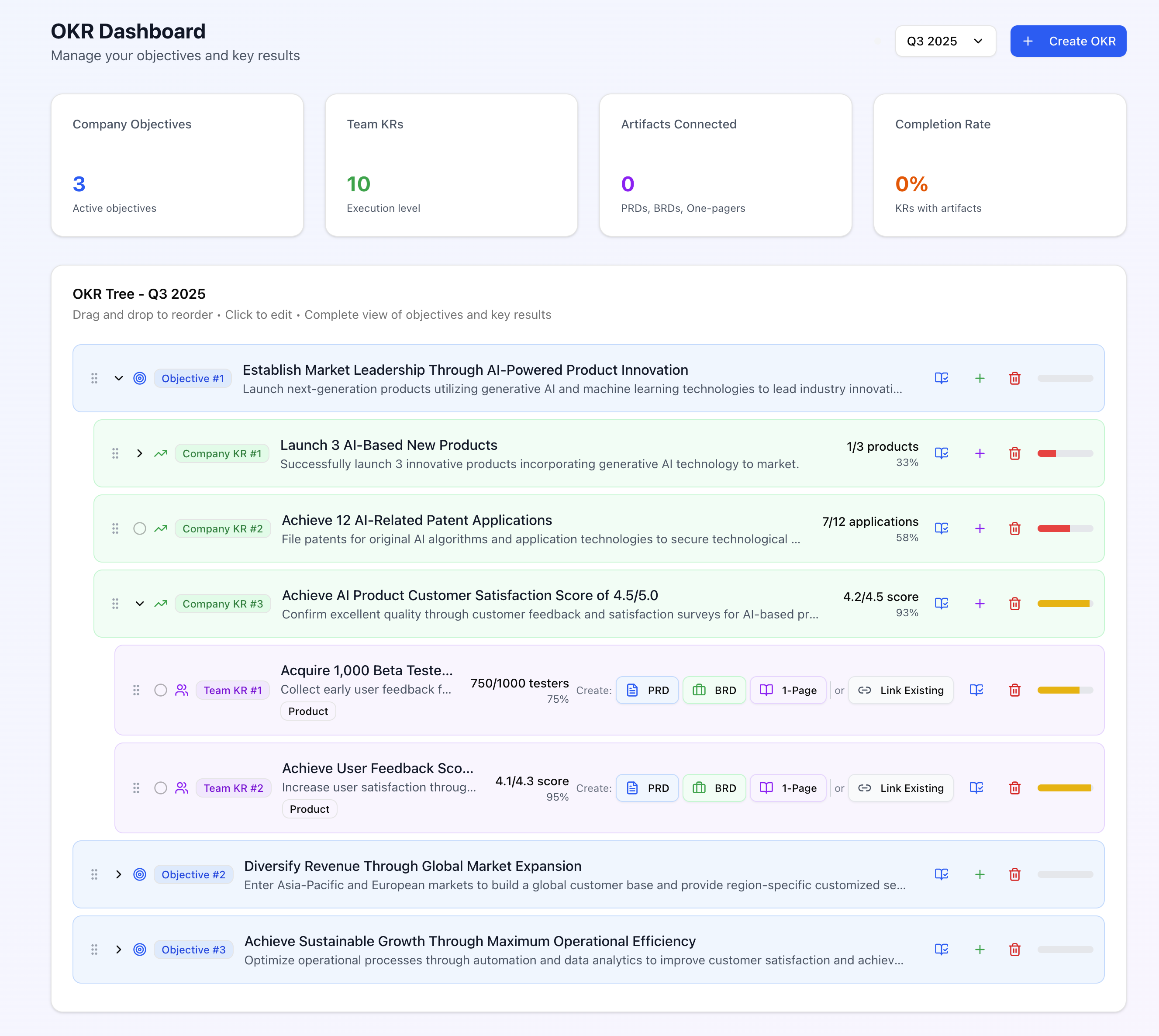Create a BRD for Team KR #1

714,690
